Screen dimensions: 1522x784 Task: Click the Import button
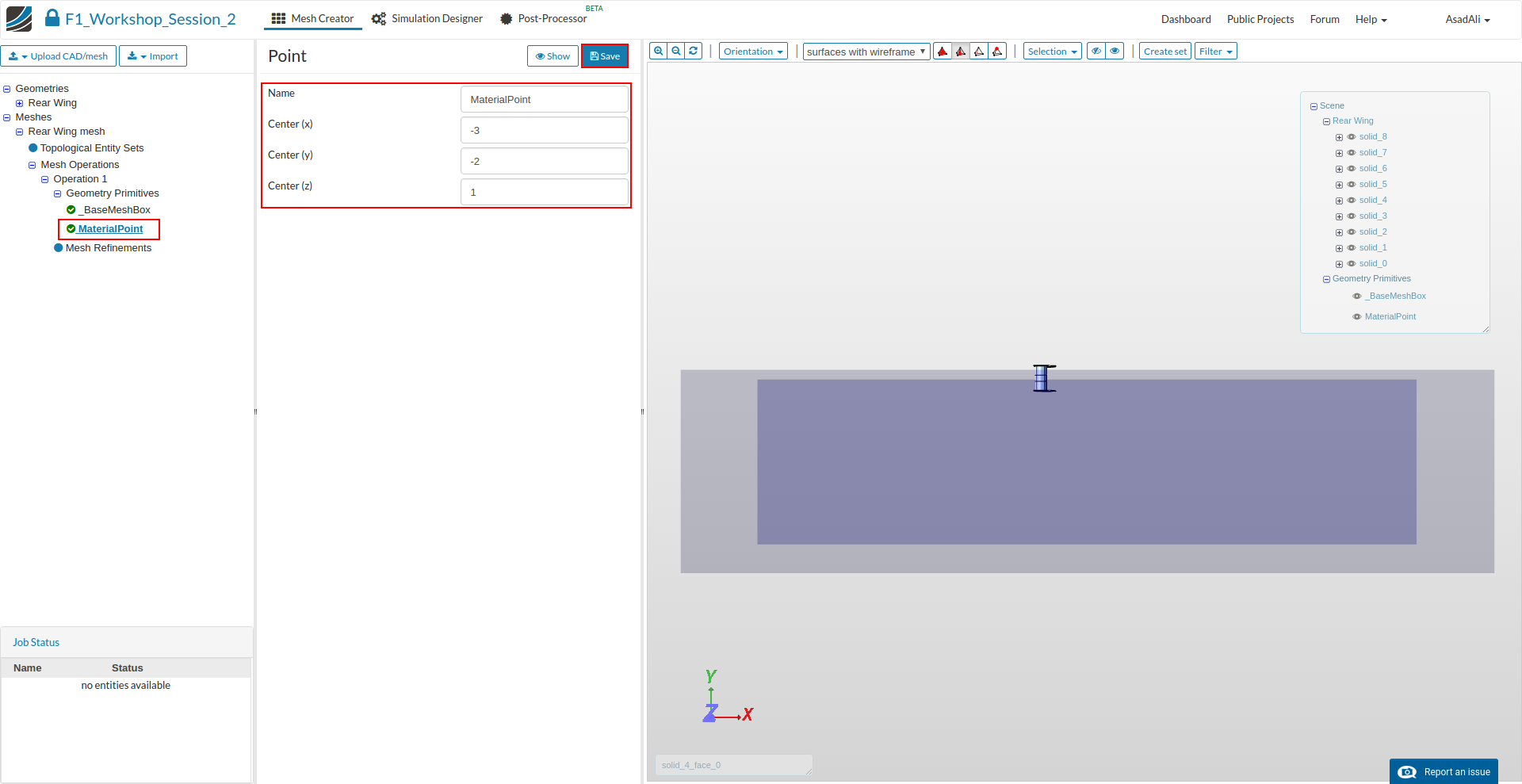(153, 56)
